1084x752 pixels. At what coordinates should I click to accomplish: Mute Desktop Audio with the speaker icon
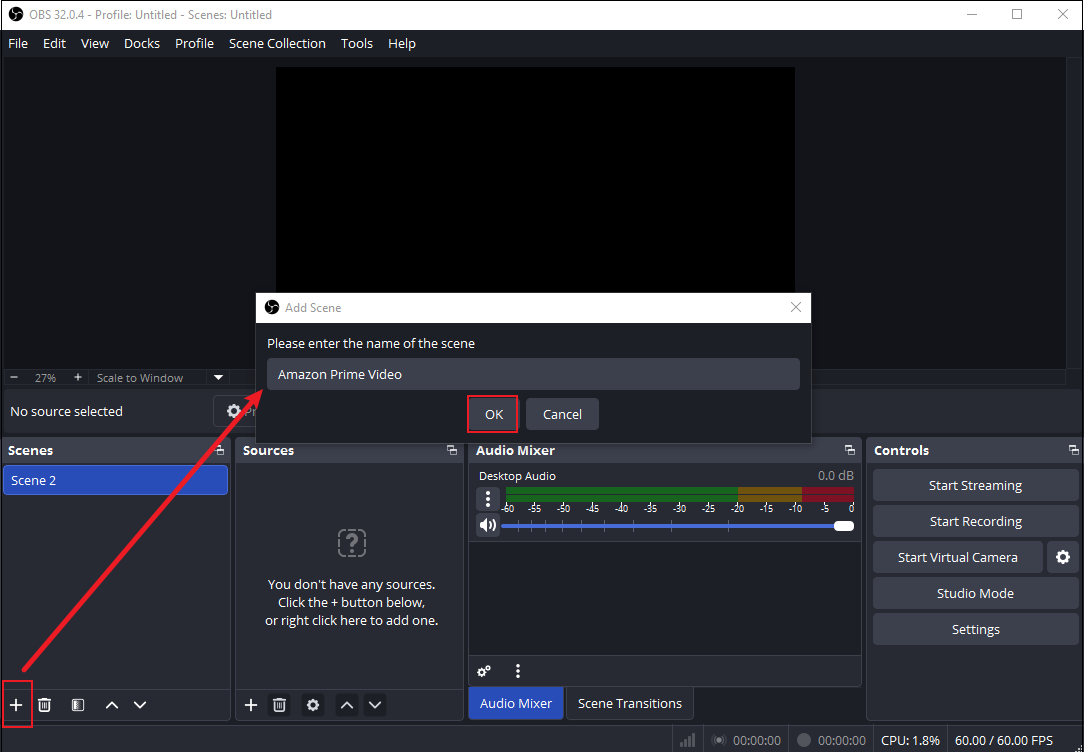click(x=488, y=524)
